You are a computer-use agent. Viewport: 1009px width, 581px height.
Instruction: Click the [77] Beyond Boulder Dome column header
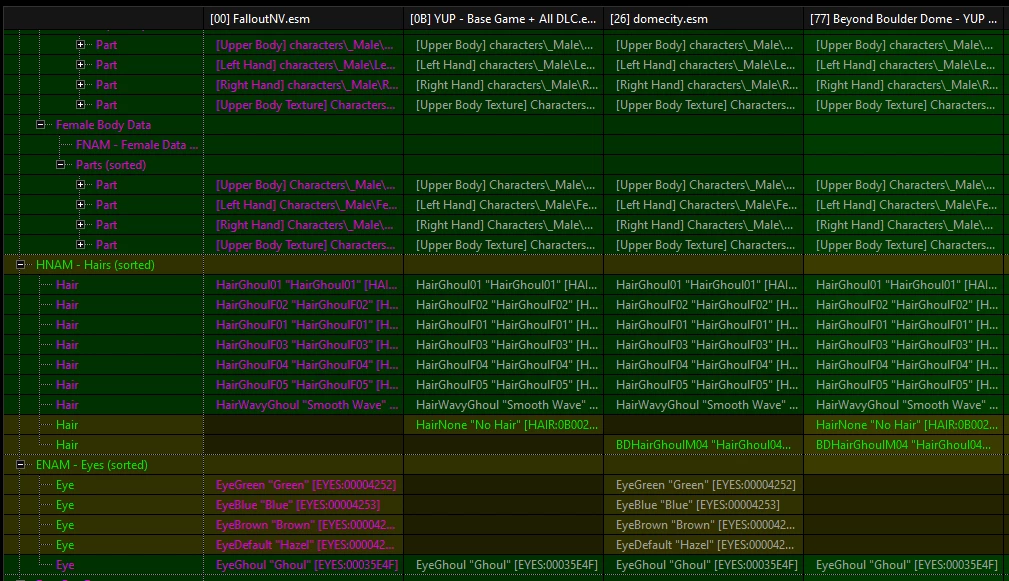coord(904,19)
